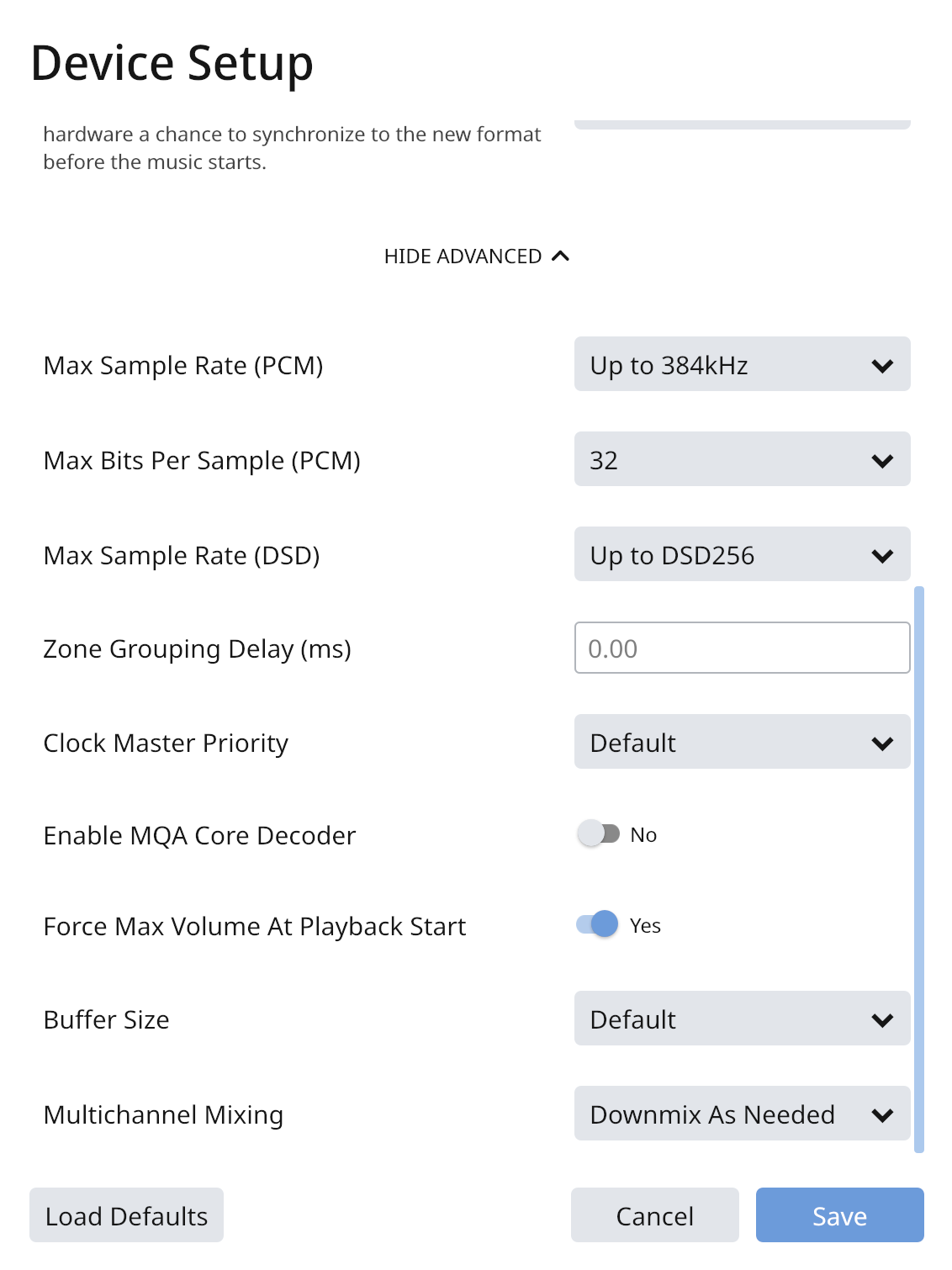Enable the MQA Core Decoder toggle
This screenshot has width=952, height=1270.
pyautogui.click(x=599, y=834)
